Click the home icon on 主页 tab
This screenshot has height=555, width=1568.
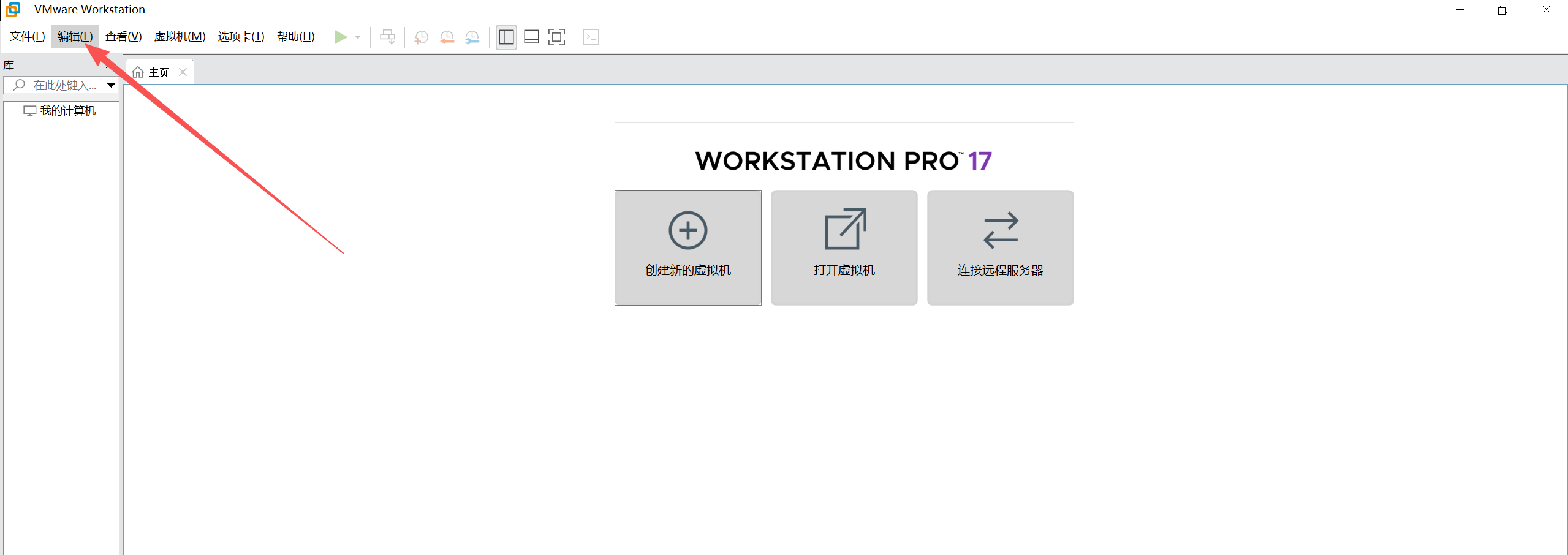[138, 72]
